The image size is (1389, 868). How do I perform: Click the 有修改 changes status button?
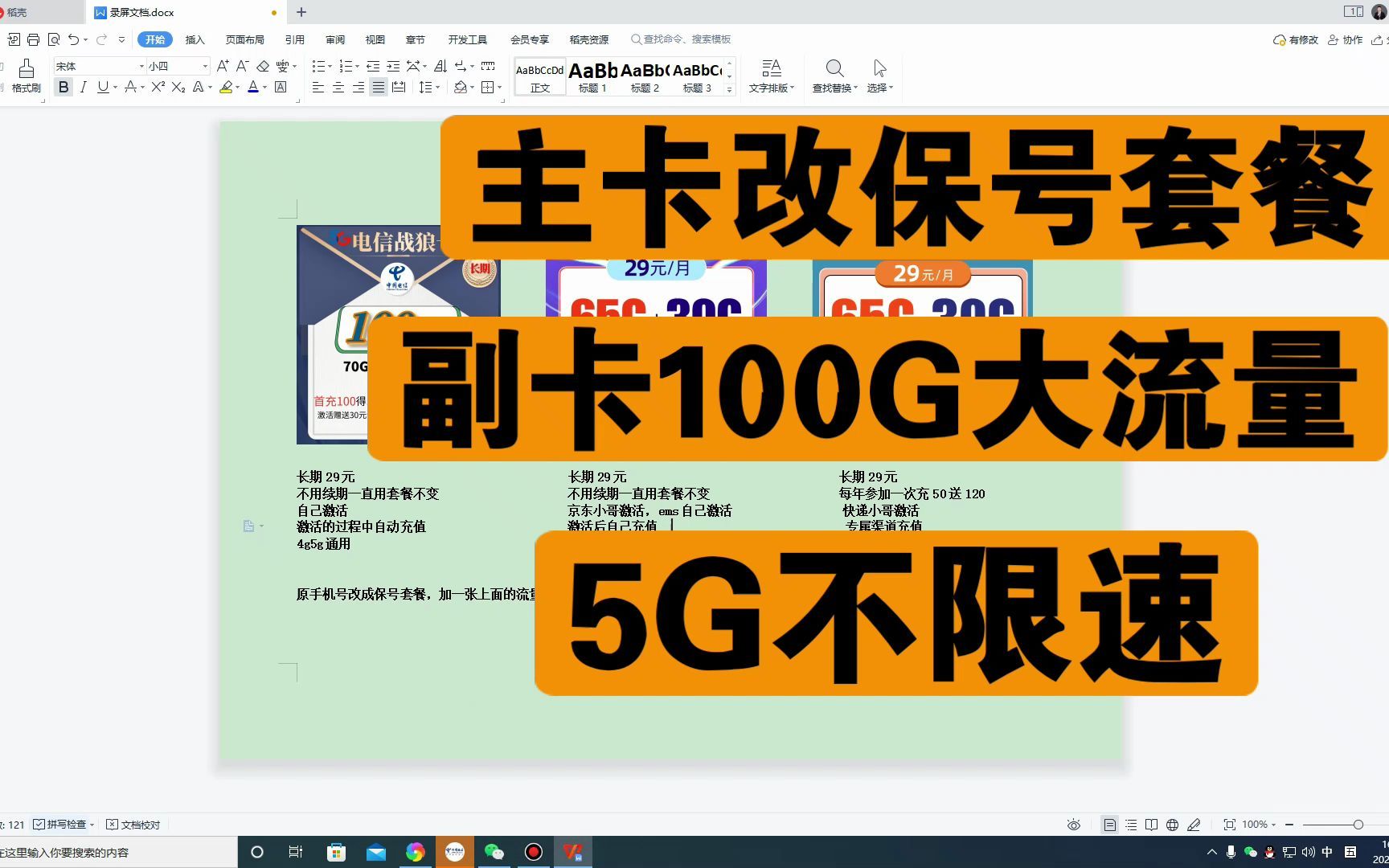pos(1296,39)
